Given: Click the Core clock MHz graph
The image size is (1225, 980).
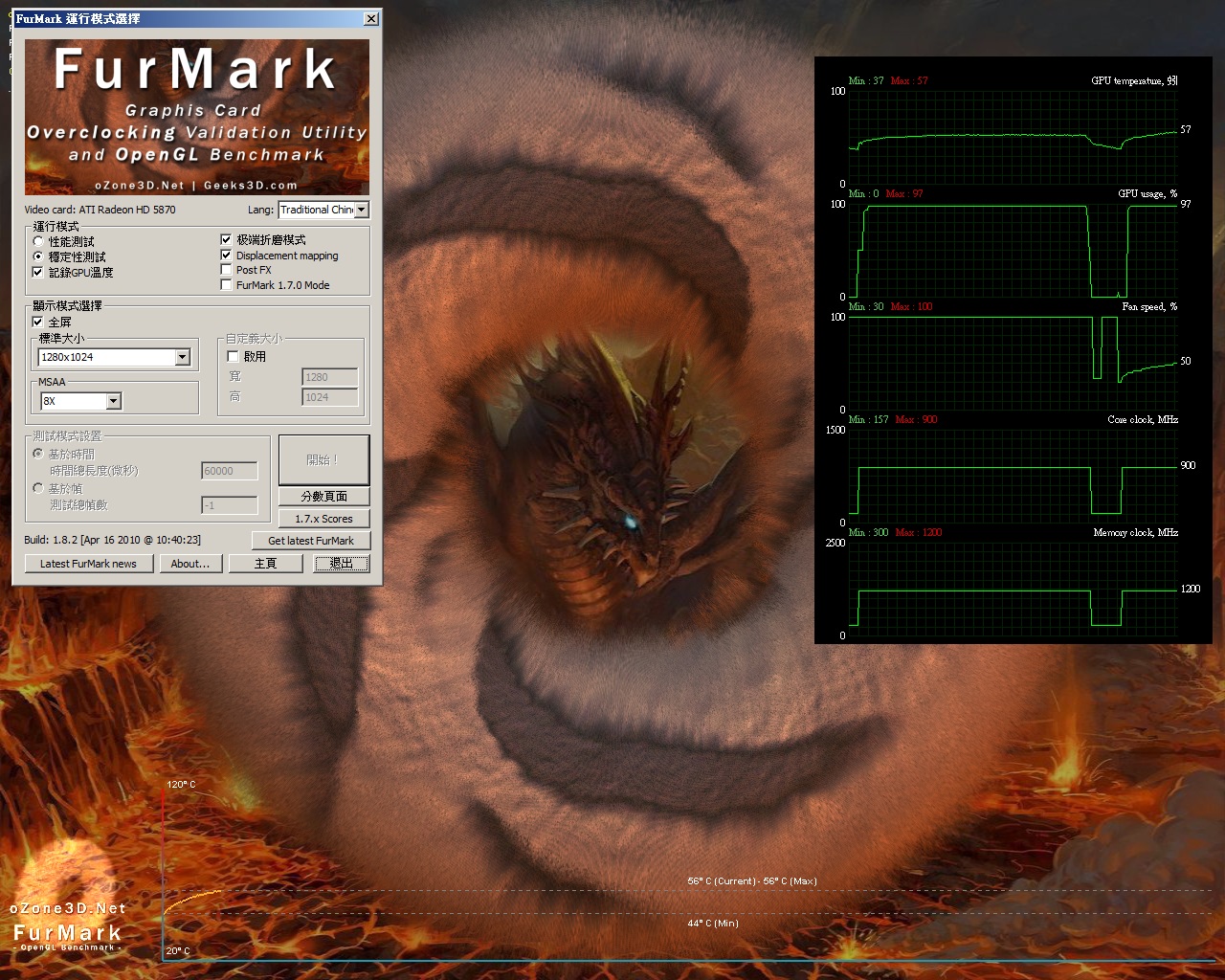Looking at the screenshot, I should (x=1013, y=477).
